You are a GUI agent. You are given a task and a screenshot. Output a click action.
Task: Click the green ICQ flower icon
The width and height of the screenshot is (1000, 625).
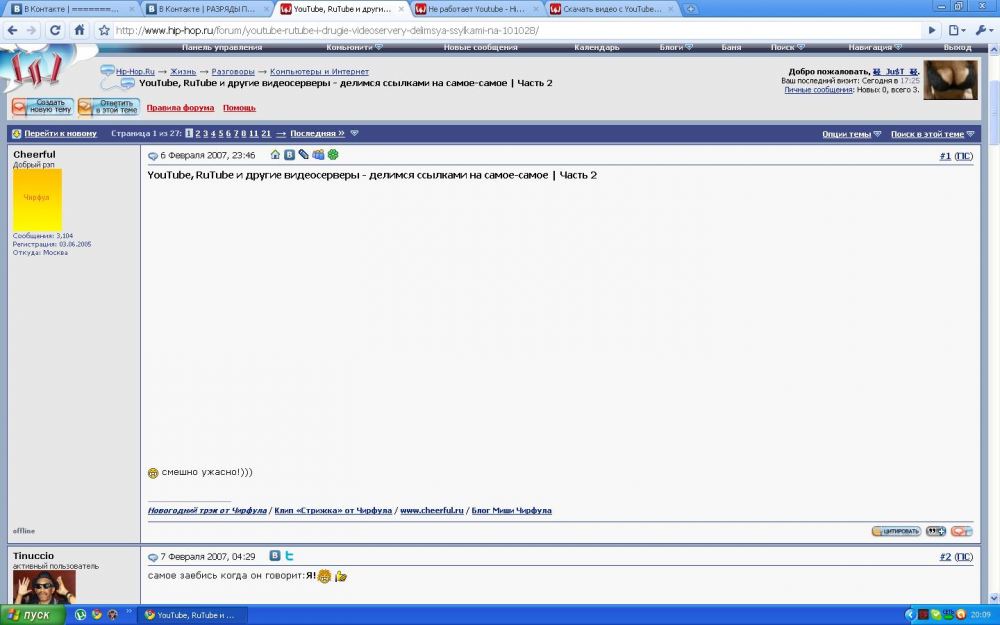(333, 154)
